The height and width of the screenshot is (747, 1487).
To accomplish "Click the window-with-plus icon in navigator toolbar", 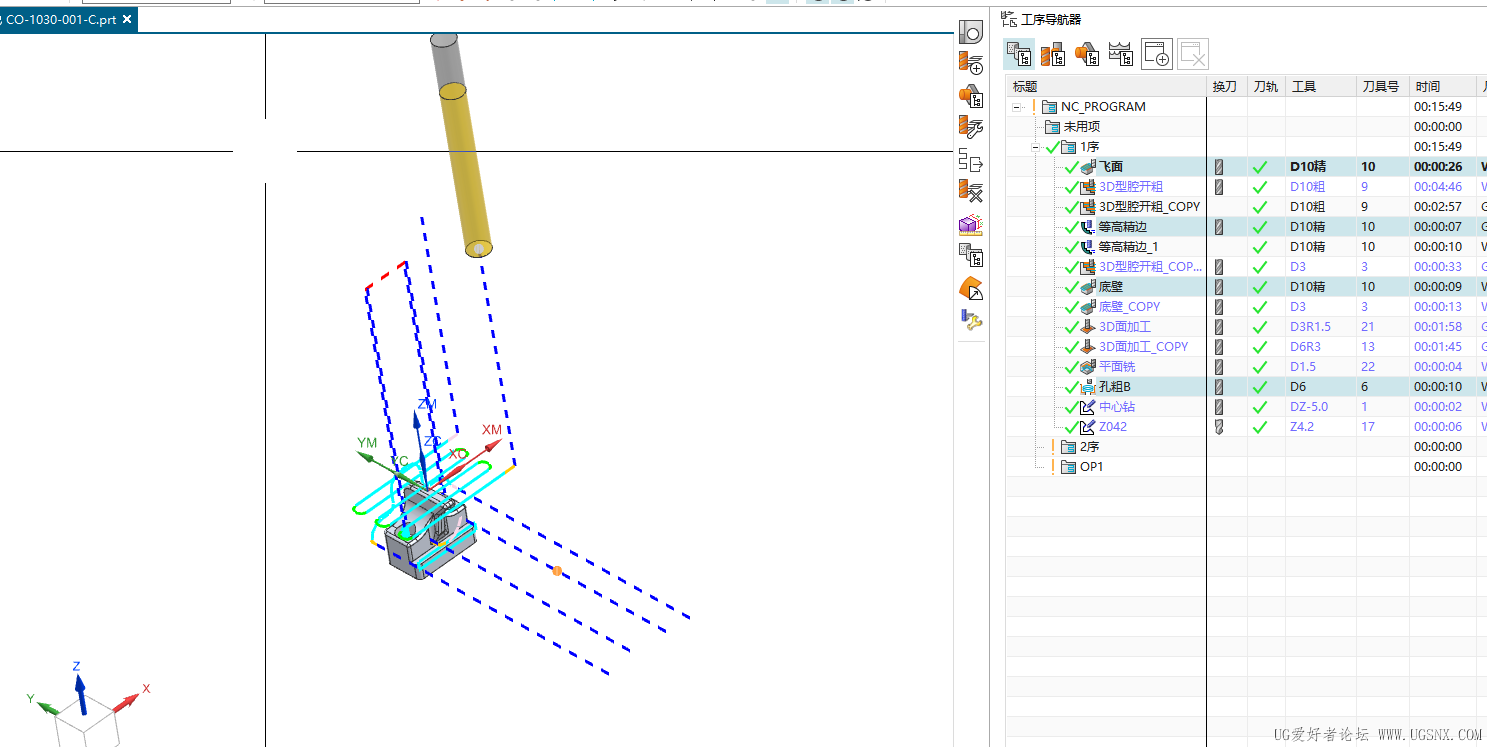I will tap(1156, 54).
